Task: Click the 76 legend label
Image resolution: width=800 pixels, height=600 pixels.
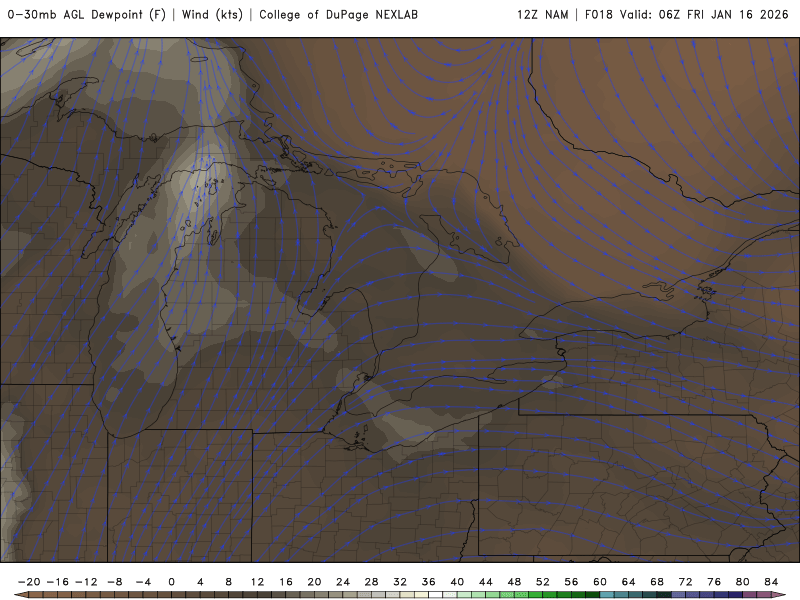Action: point(714,582)
